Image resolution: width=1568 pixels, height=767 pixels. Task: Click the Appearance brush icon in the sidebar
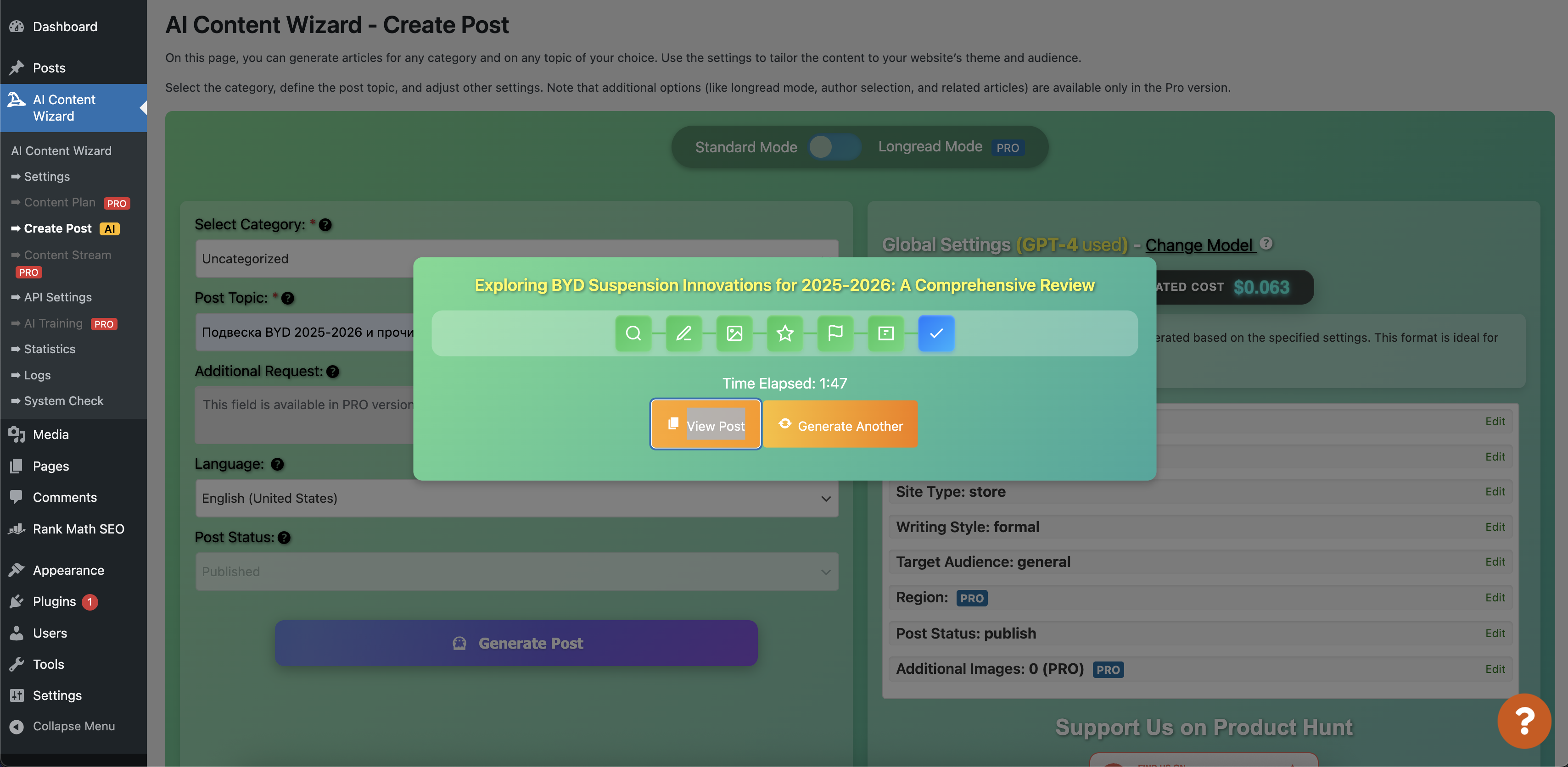(x=17, y=570)
